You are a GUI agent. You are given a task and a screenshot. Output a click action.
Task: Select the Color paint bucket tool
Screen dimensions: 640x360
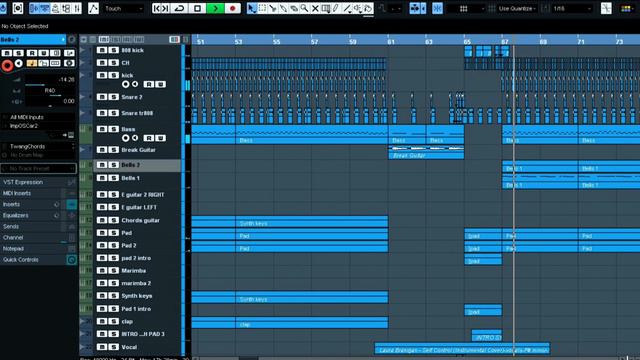tap(368, 8)
